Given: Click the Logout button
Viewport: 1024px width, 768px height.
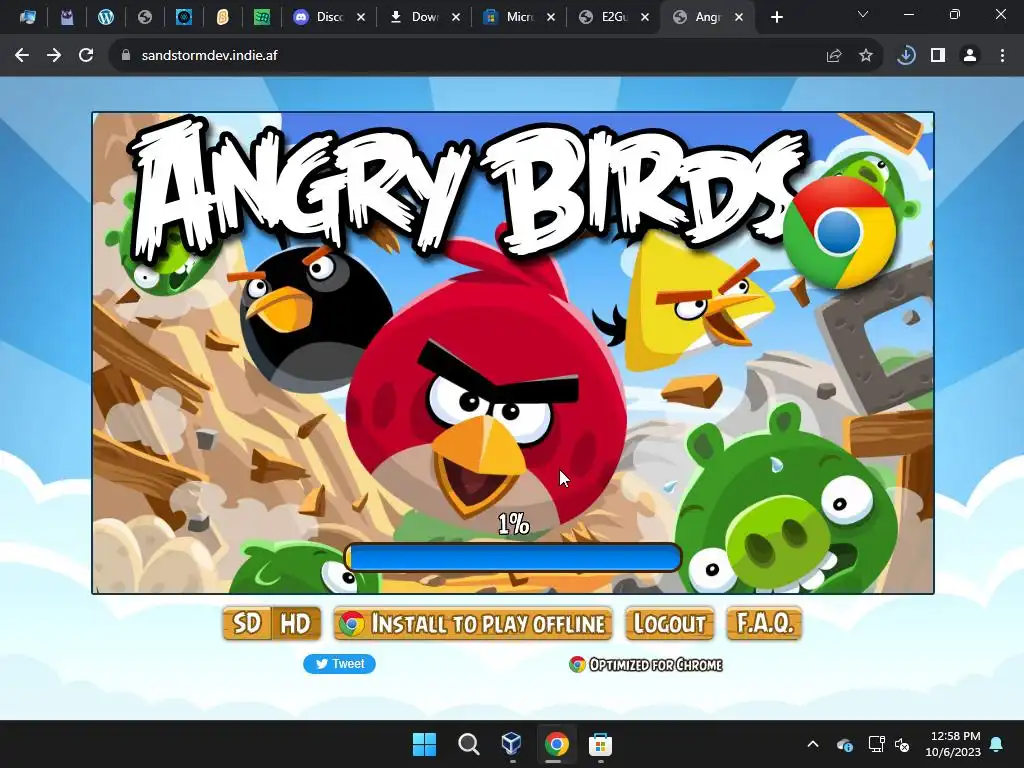Looking at the screenshot, I should (669, 624).
